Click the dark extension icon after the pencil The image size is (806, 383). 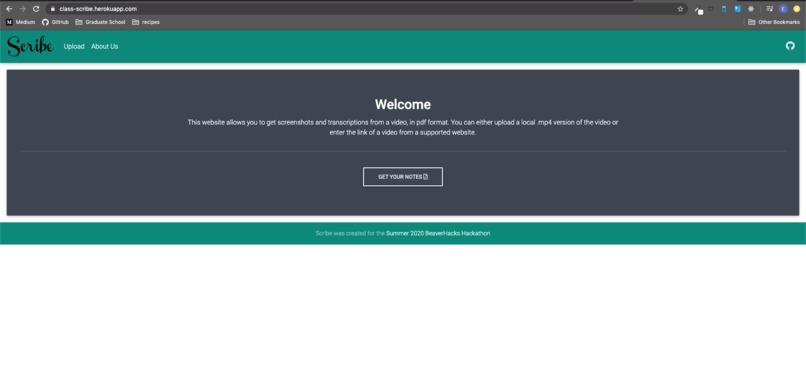click(711, 9)
